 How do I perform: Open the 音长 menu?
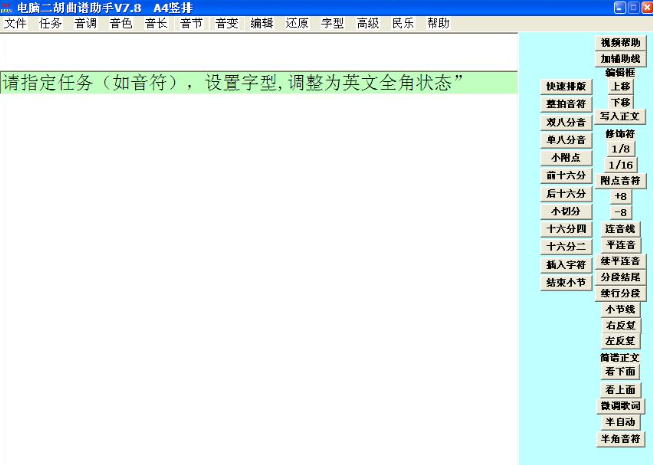(156, 23)
